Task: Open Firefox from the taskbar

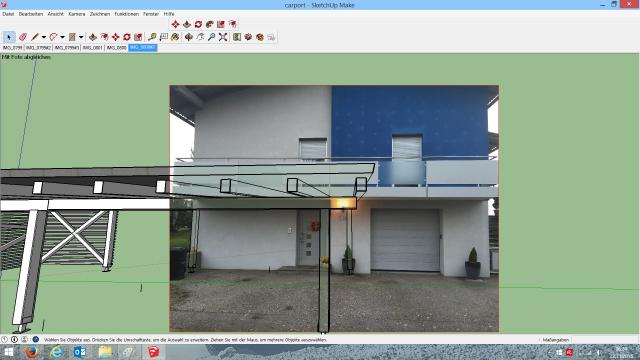Action: click(x=32, y=352)
